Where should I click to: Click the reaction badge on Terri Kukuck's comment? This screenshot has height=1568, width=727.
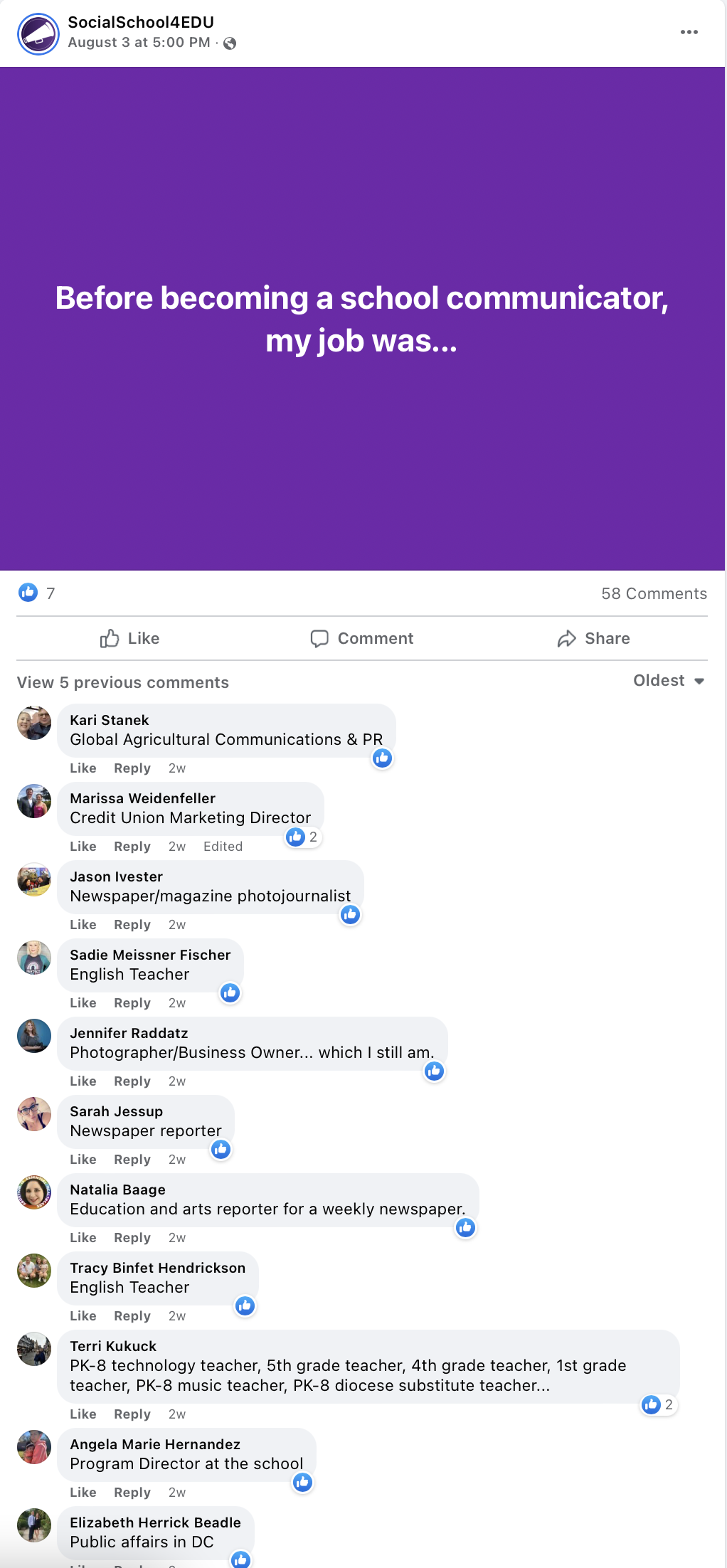tap(659, 1404)
